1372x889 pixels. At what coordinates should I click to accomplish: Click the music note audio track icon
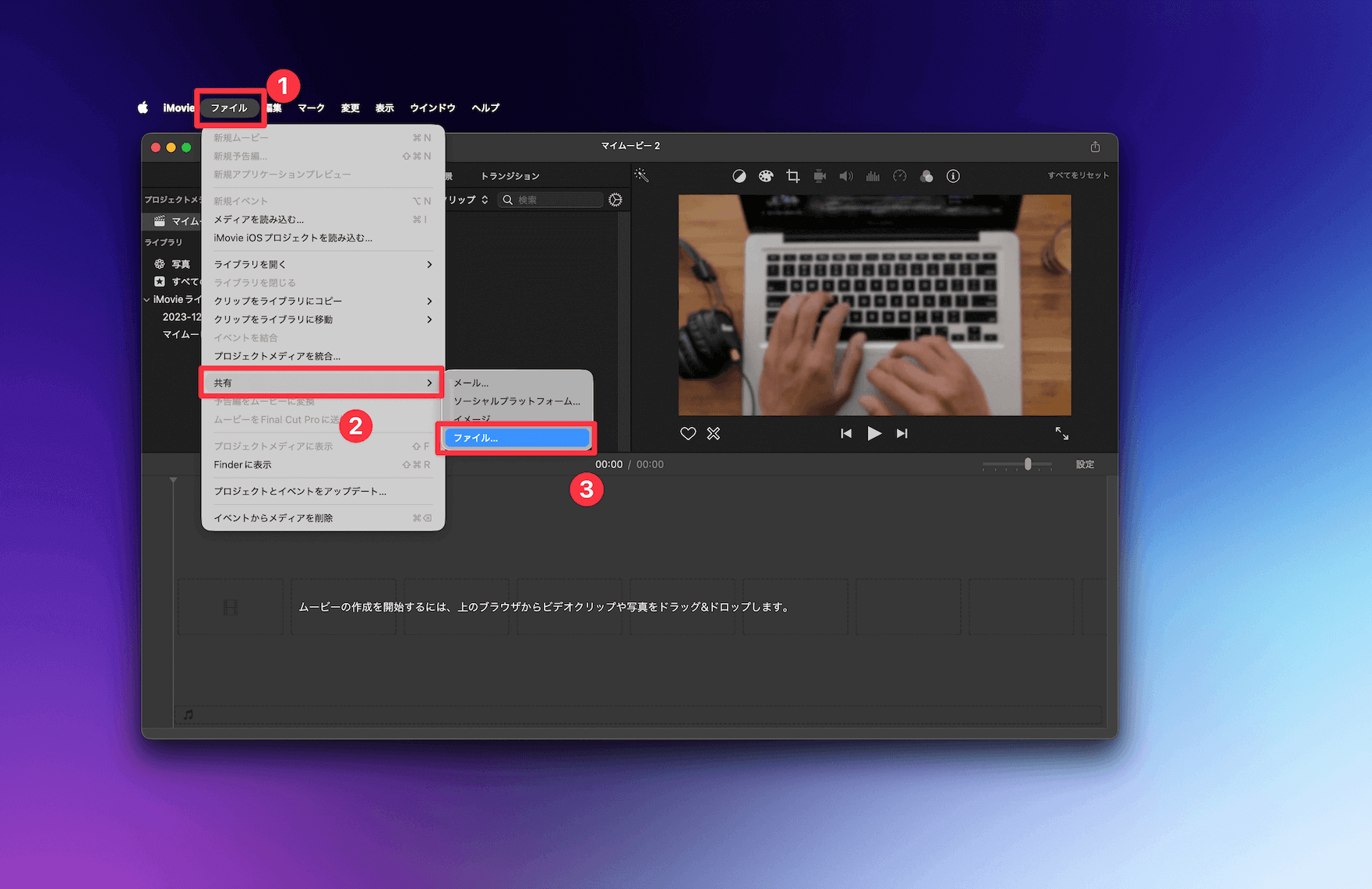coord(189,714)
